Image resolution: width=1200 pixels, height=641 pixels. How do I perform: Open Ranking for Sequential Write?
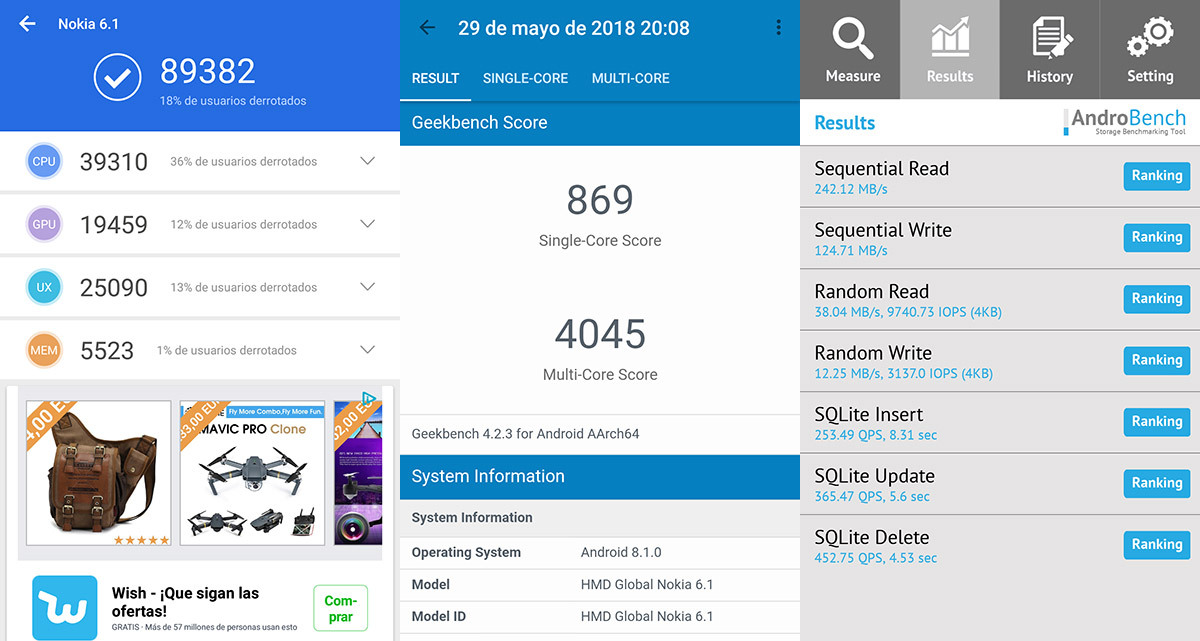pyautogui.click(x=1157, y=237)
